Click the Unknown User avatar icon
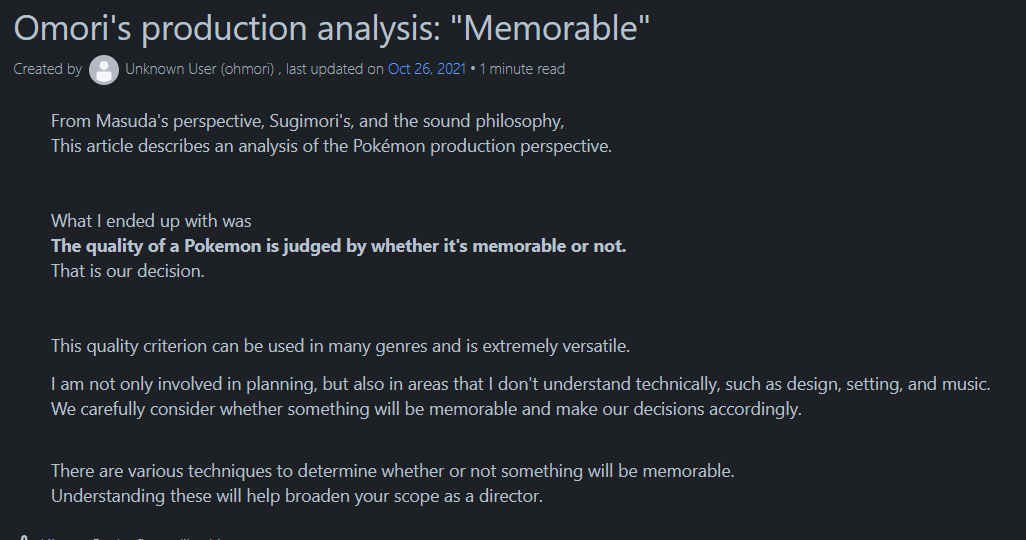Image resolution: width=1026 pixels, height=540 pixels. click(x=104, y=70)
